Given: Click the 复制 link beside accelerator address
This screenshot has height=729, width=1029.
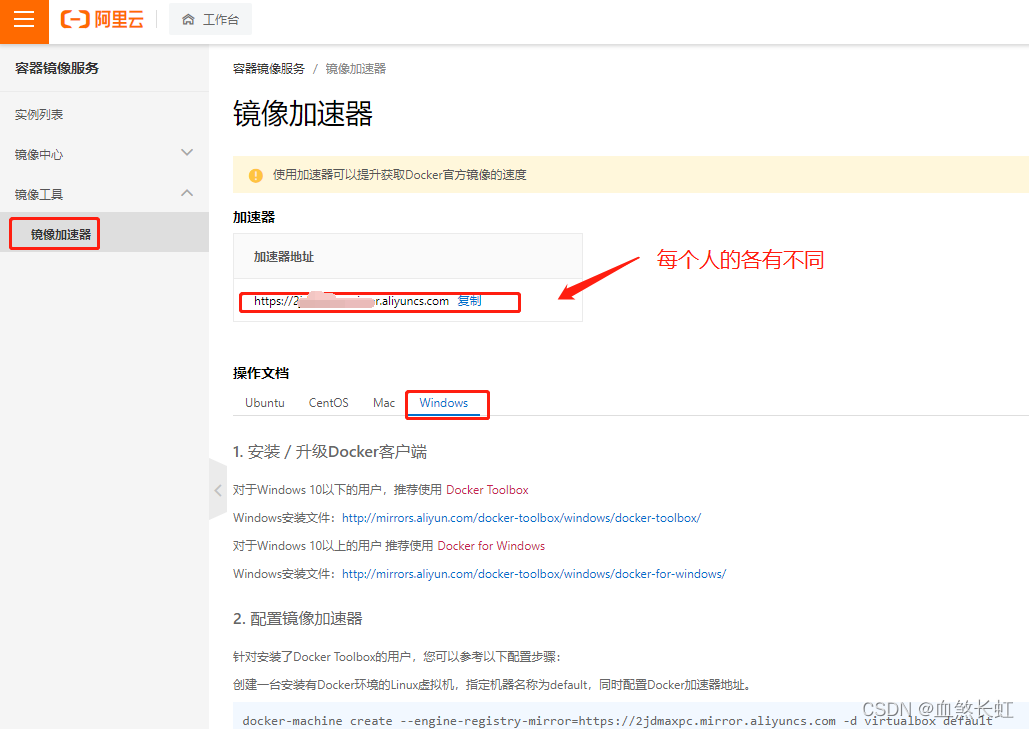Looking at the screenshot, I should (469, 301).
